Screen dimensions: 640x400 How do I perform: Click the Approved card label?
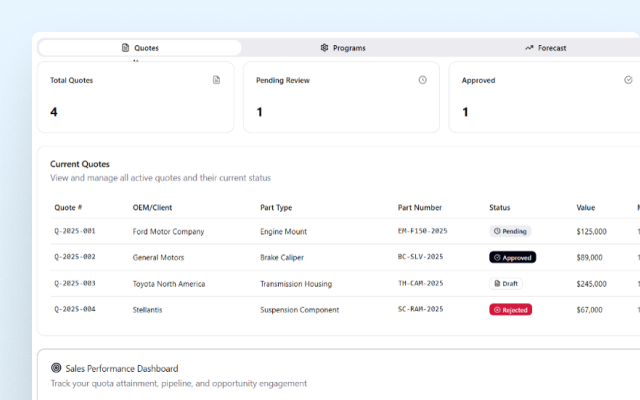click(x=478, y=80)
